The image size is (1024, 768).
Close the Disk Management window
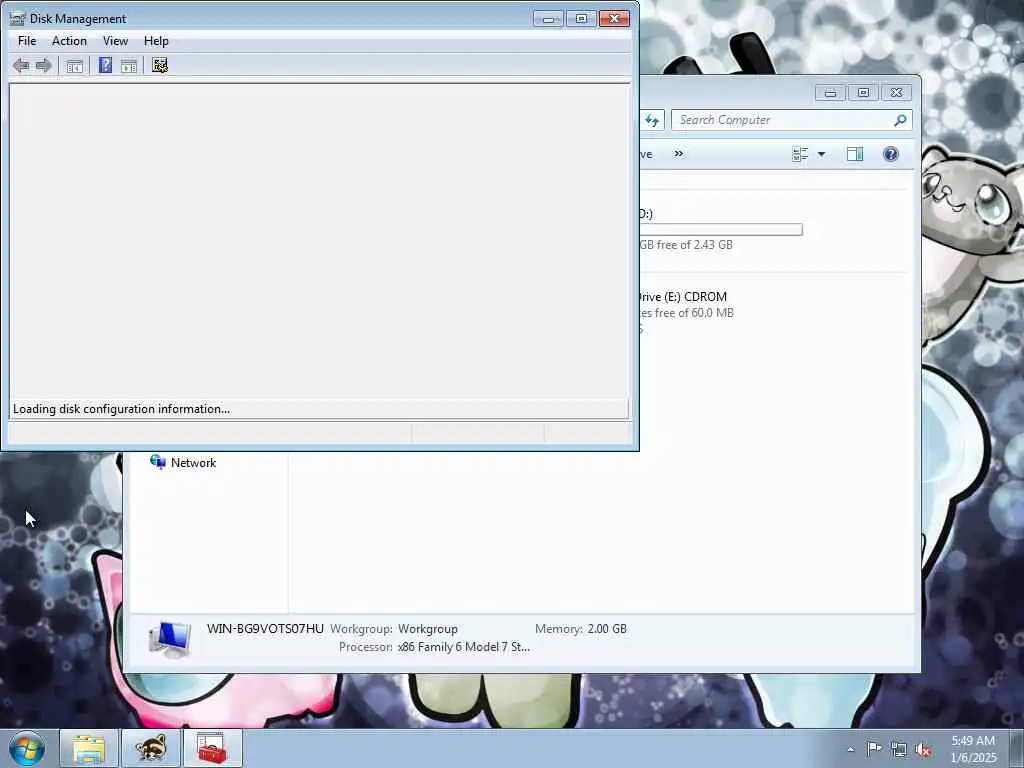(x=615, y=18)
